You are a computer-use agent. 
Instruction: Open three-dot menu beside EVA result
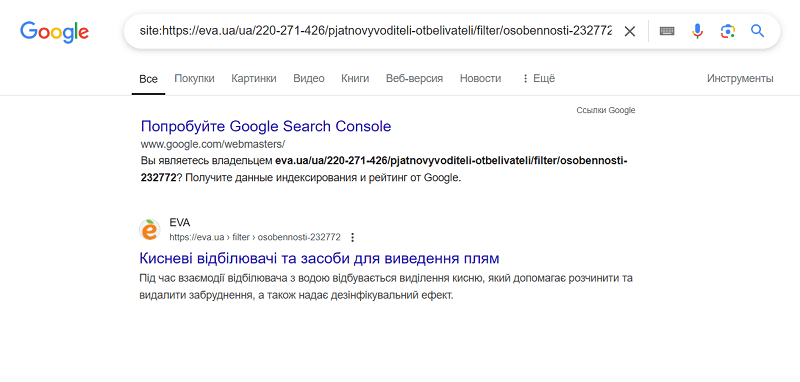click(x=352, y=237)
